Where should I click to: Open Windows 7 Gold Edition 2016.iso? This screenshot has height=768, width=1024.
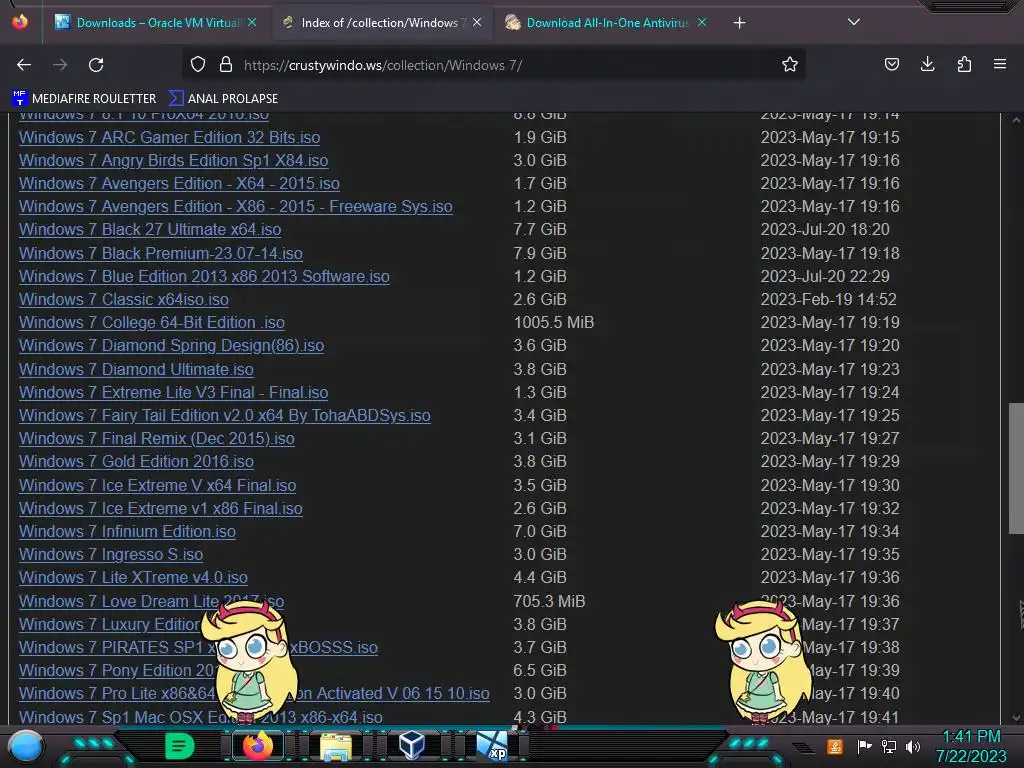136,461
